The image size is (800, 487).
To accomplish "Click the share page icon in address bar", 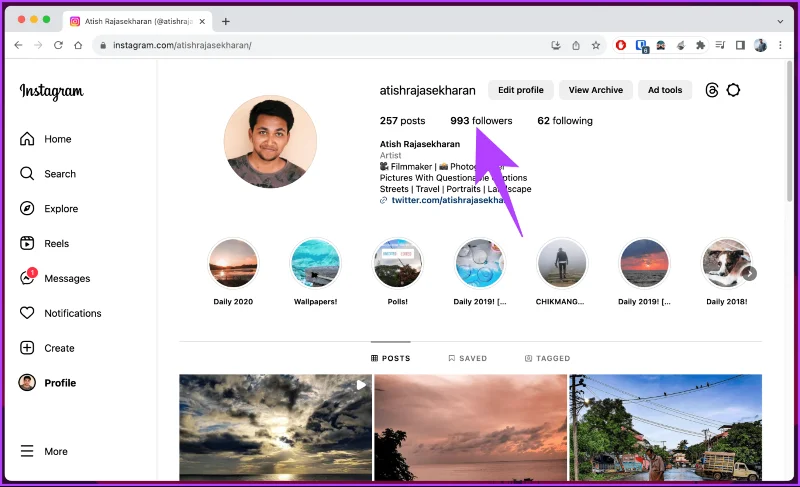I will coord(576,45).
